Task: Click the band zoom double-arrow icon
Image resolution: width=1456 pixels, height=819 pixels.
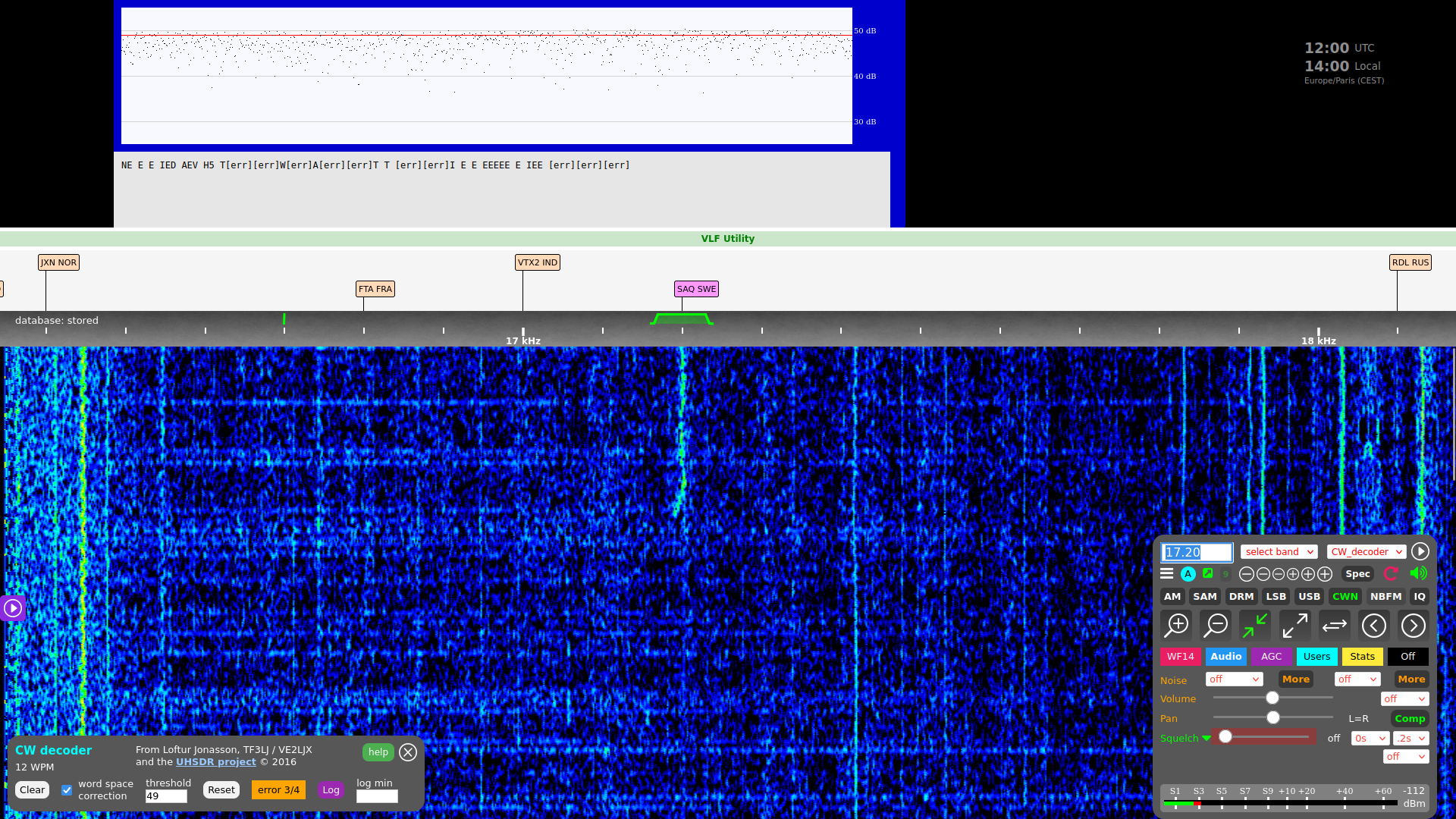Action: pyautogui.click(x=1334, y=626)
